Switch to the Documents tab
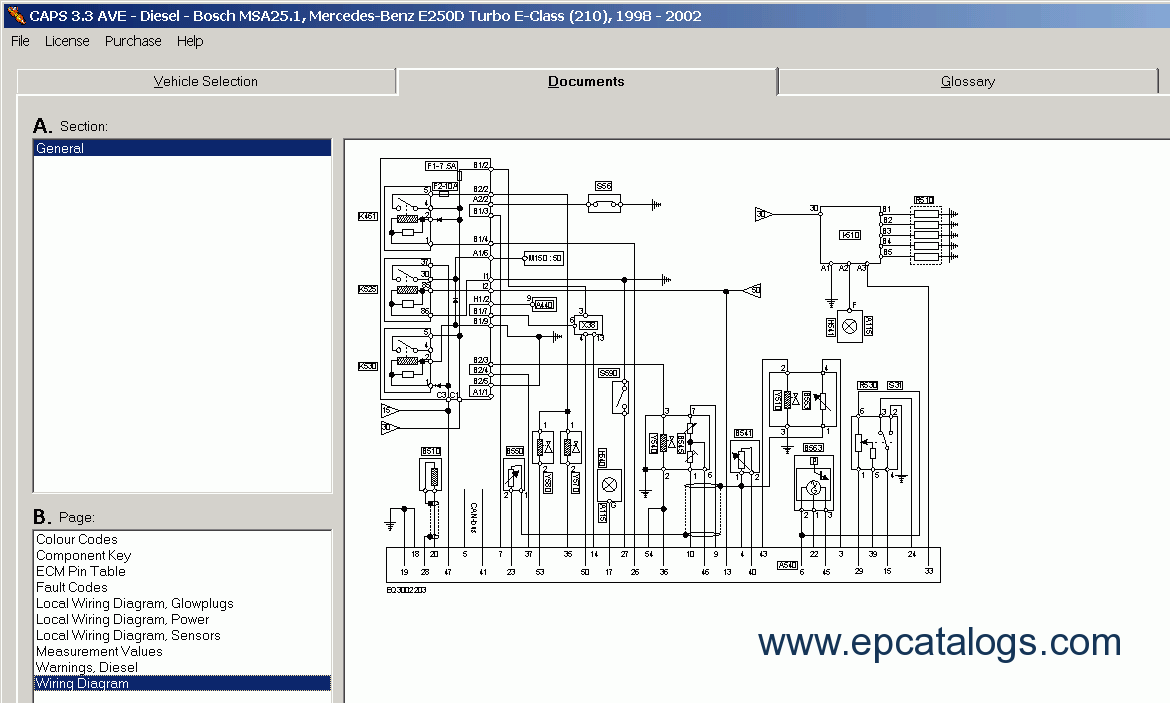1170x703 pixels. [x=586, y=81]
